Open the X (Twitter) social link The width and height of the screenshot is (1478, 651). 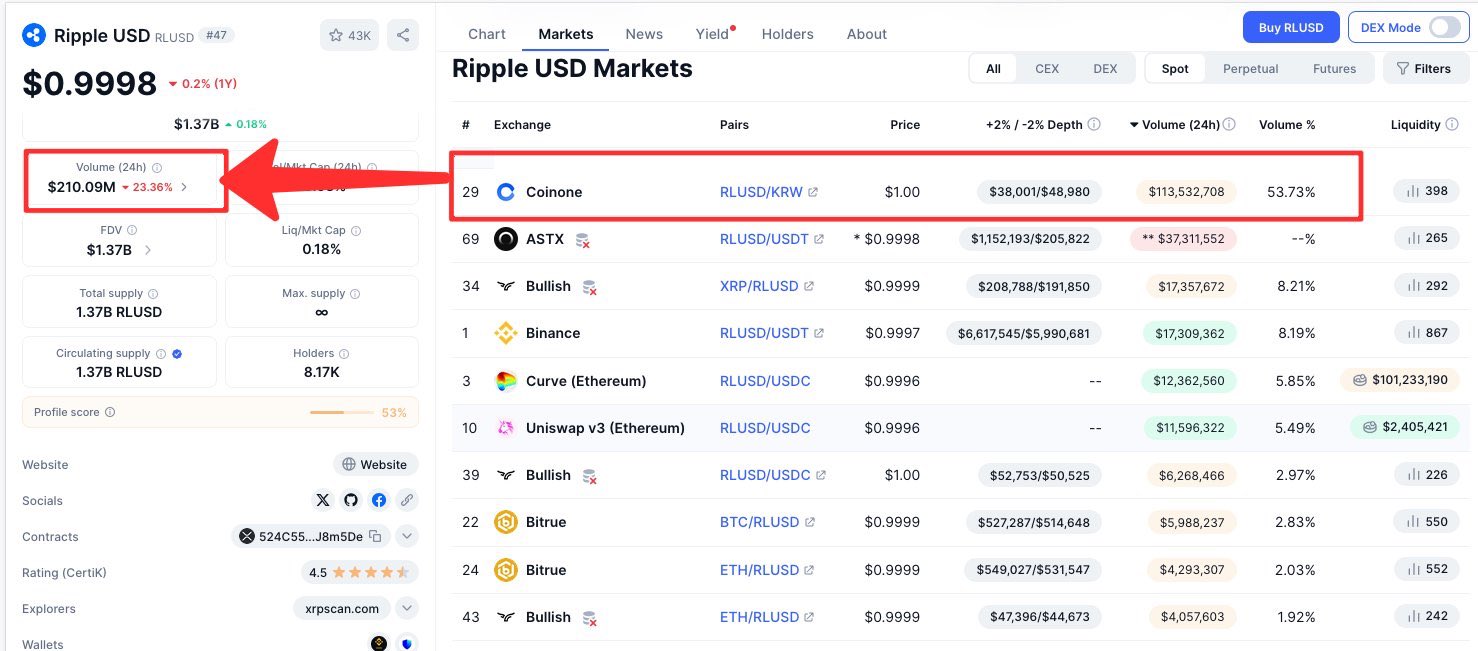click(x=322, y=500)
